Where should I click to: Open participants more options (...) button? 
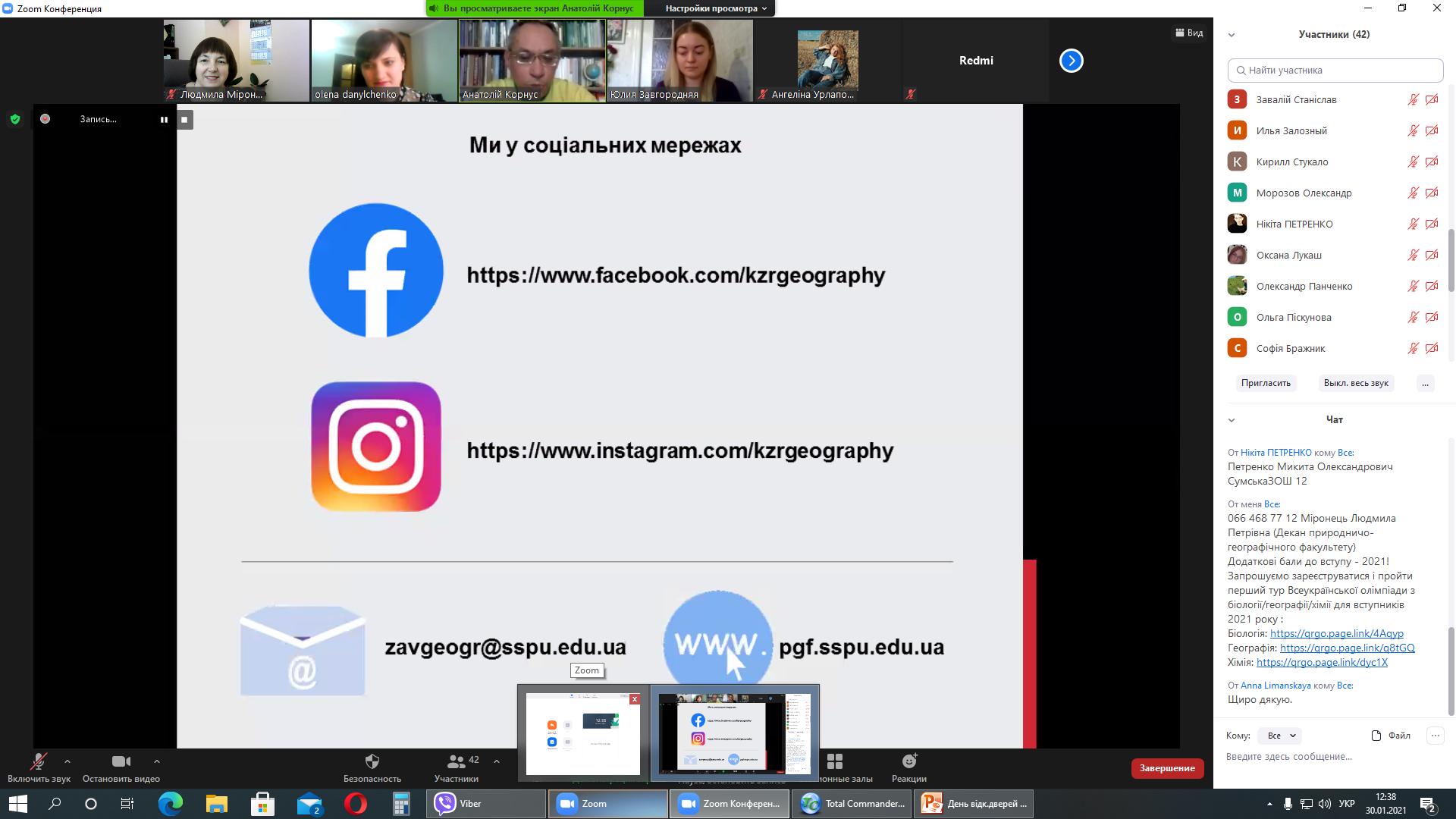pos(1425,383)
